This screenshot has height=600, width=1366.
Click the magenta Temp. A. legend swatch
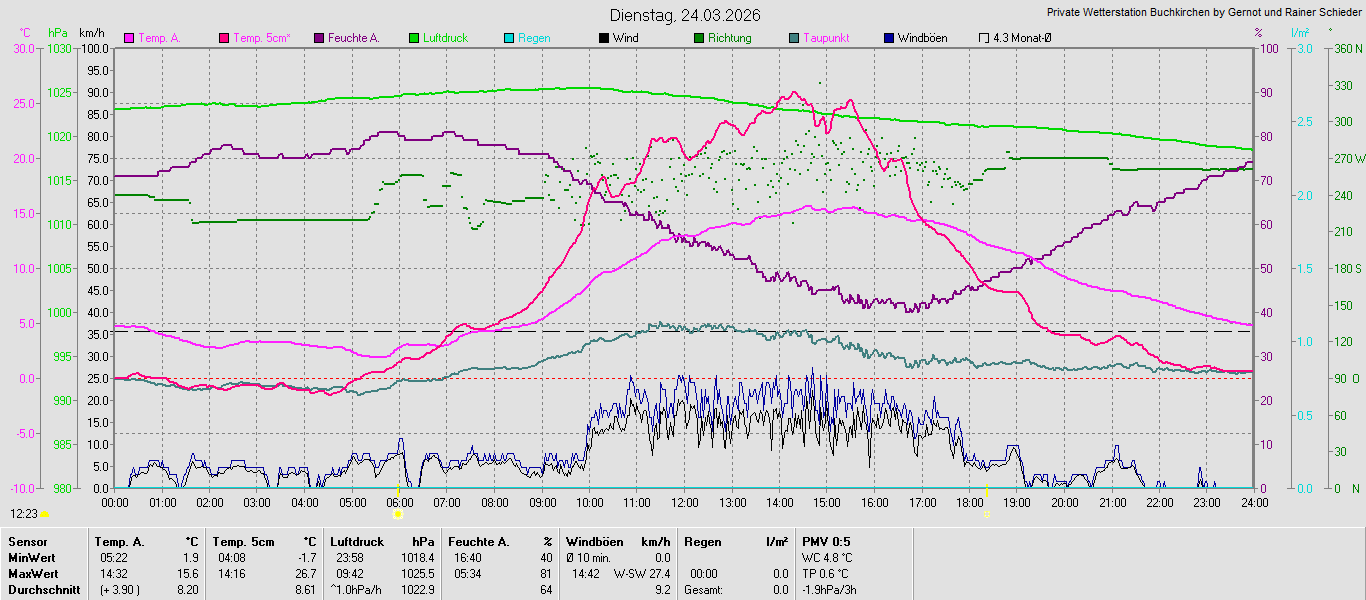(129, 38)
